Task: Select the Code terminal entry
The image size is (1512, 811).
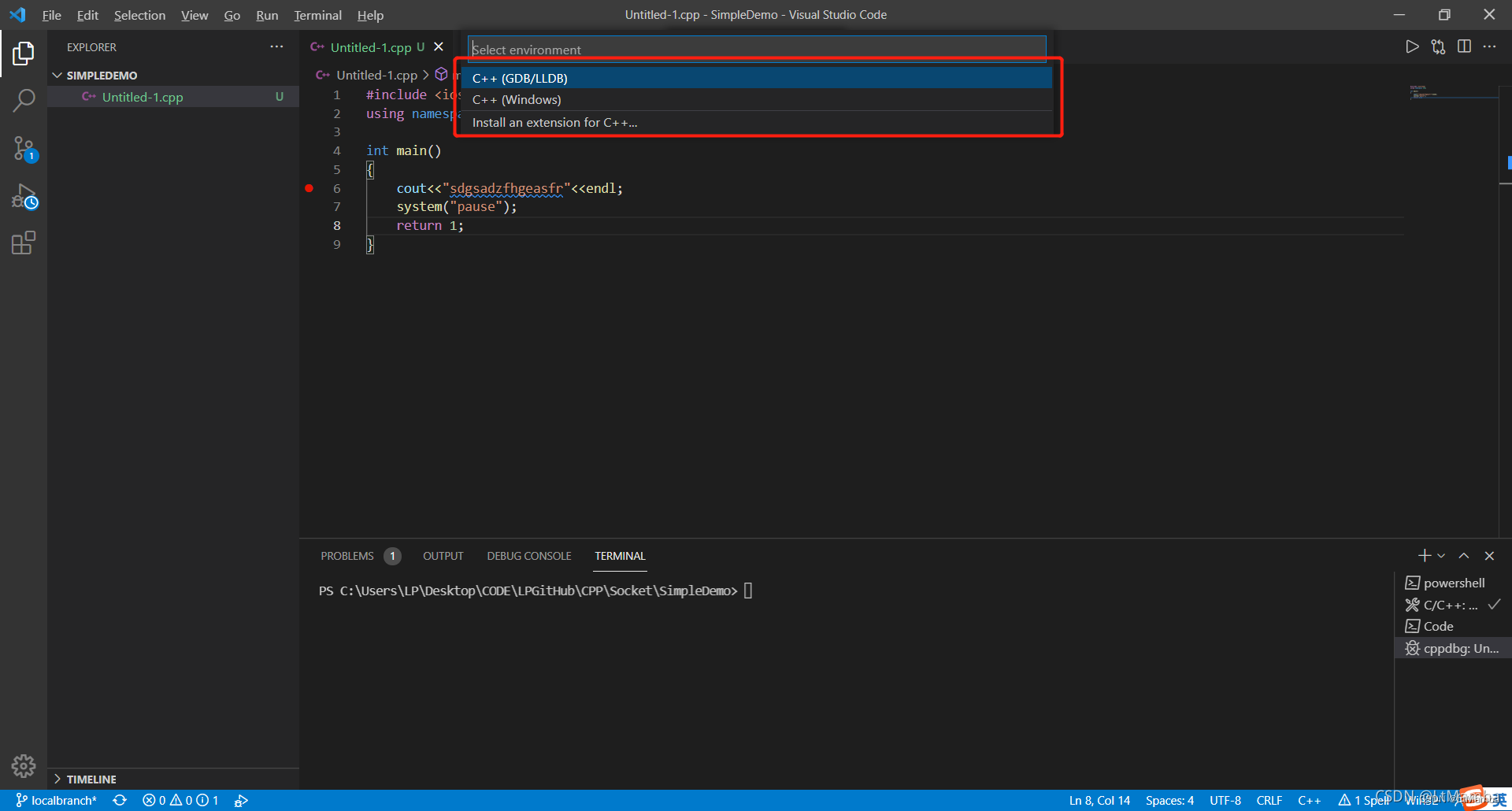Action: (x=1453, y=626)
